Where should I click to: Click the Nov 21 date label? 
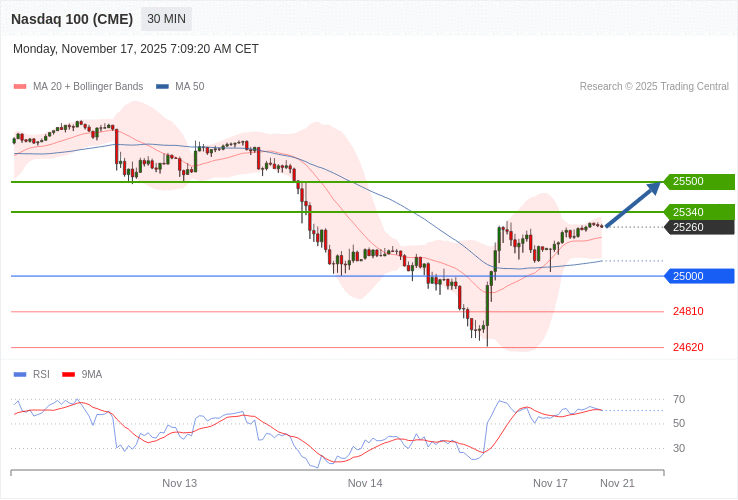617,483
